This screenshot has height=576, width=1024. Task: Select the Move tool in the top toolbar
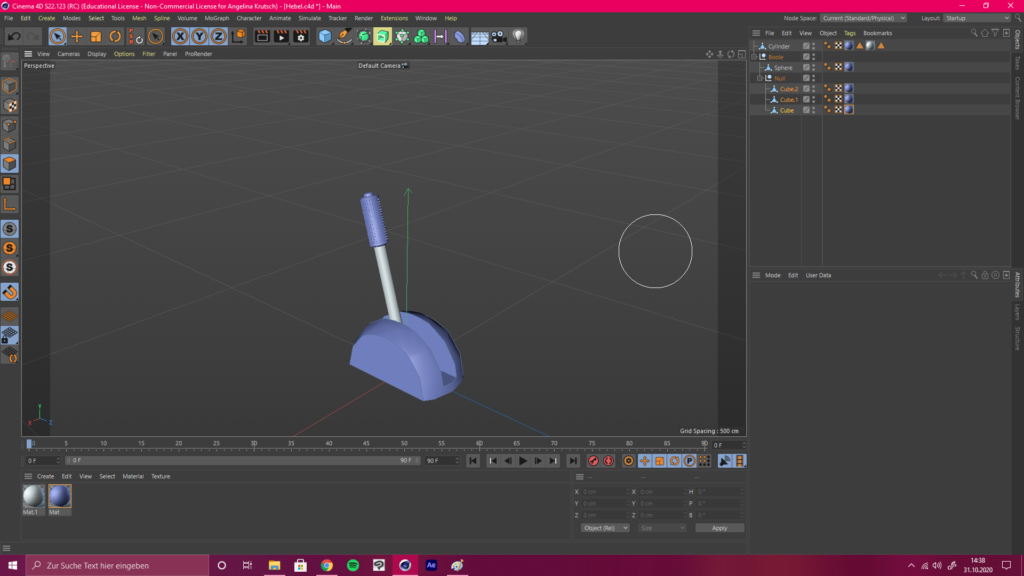77,37
